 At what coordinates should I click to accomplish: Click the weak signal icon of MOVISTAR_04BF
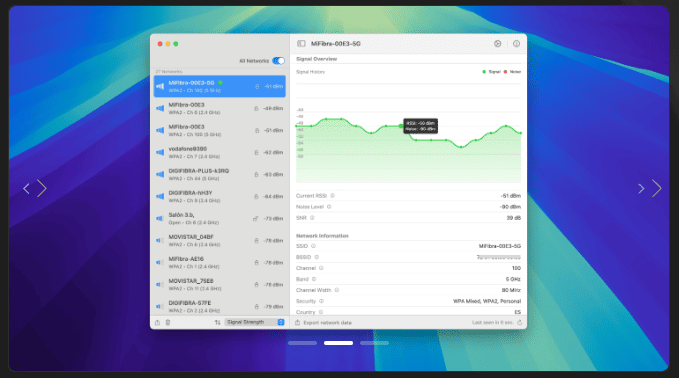(x=160, y=241)
